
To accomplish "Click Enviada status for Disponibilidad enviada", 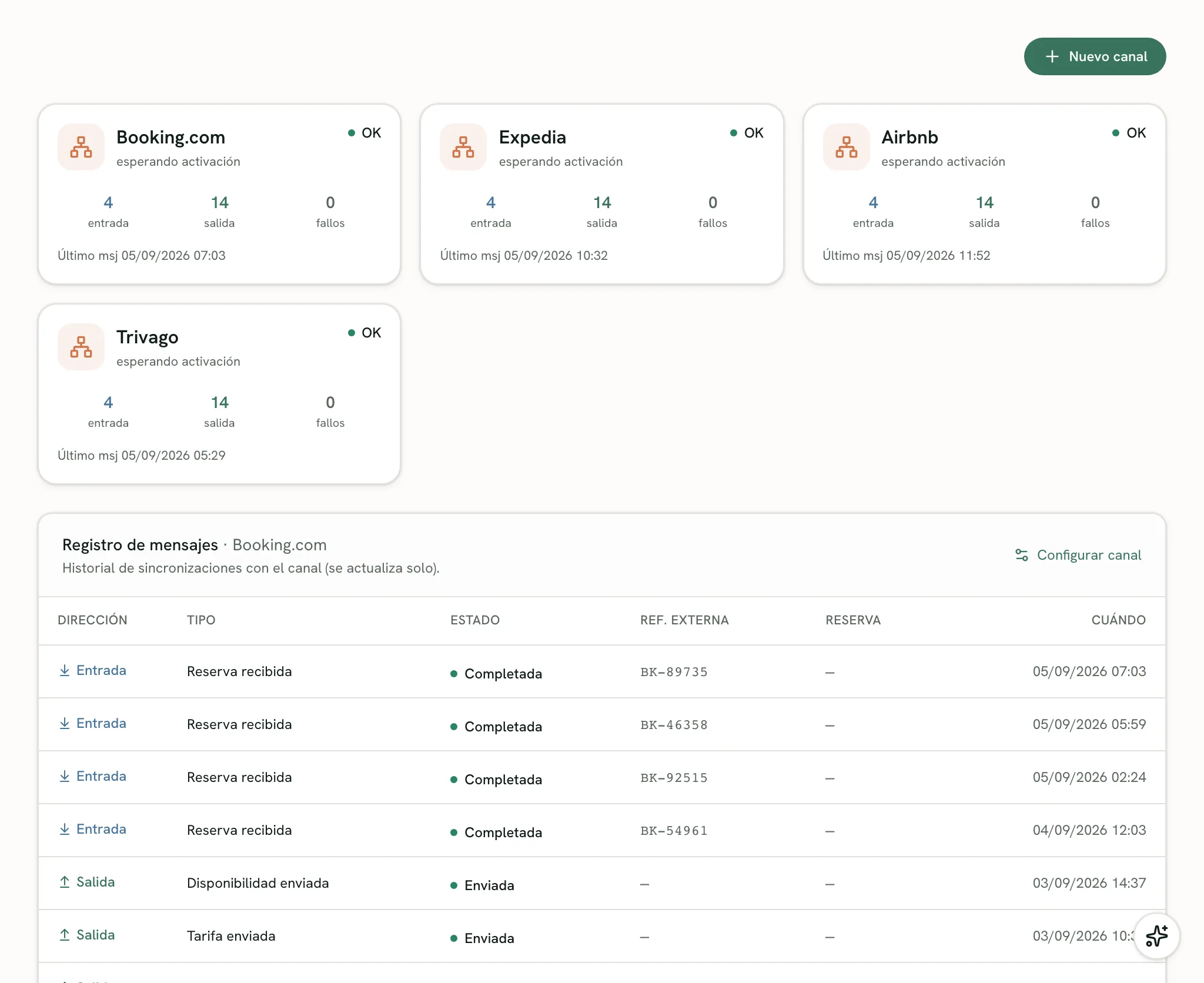I will (483, 885).
